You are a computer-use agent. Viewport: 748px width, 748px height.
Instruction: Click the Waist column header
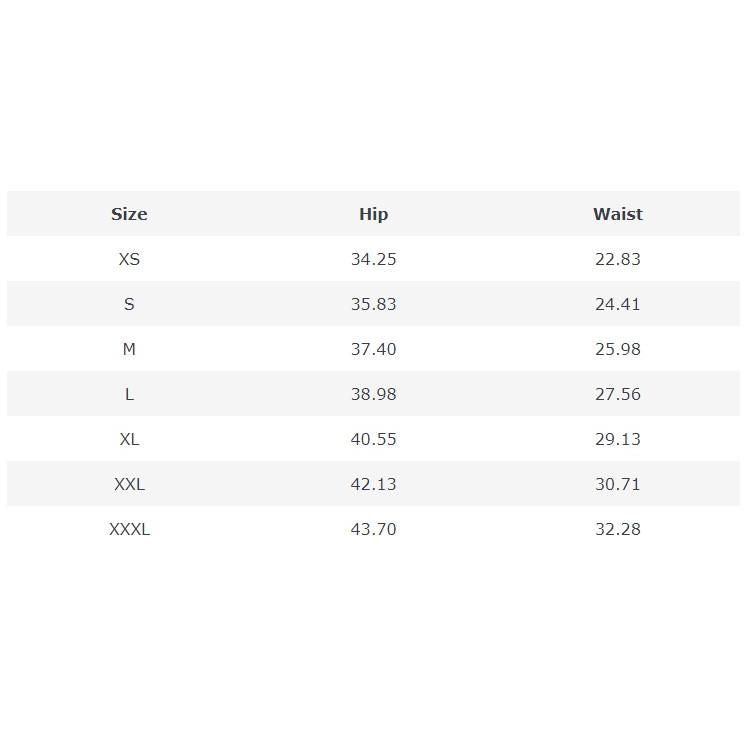pos(617,214)
